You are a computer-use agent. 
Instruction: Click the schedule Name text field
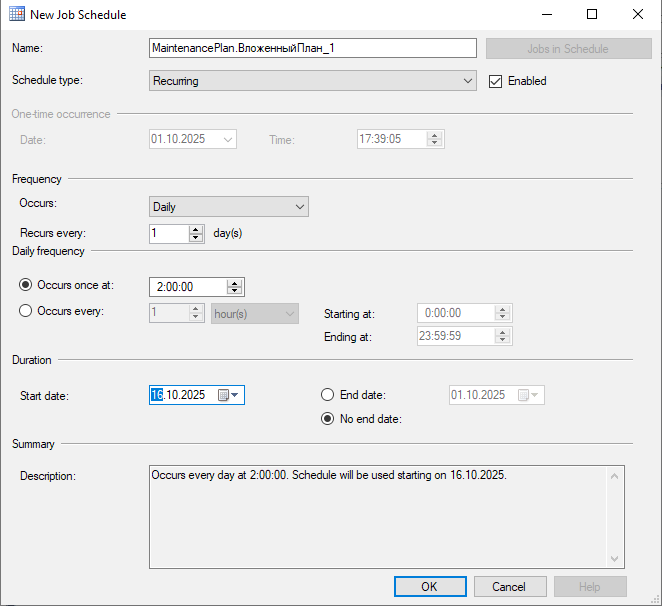coord(312,48)
